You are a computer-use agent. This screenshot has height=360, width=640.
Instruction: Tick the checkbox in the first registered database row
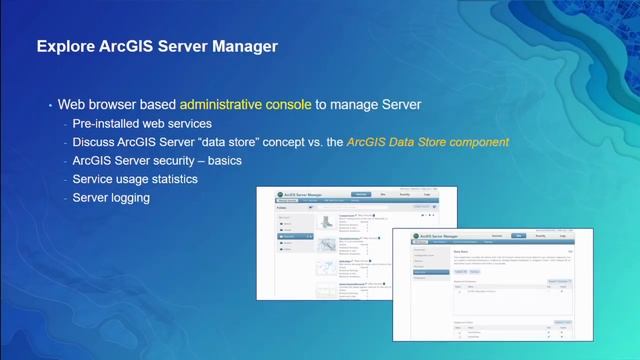click(x=460, y=292)
